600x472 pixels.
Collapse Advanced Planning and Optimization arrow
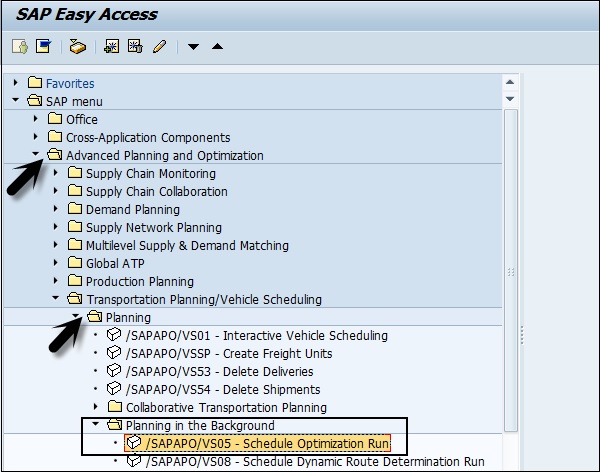(x=36, y=154)
